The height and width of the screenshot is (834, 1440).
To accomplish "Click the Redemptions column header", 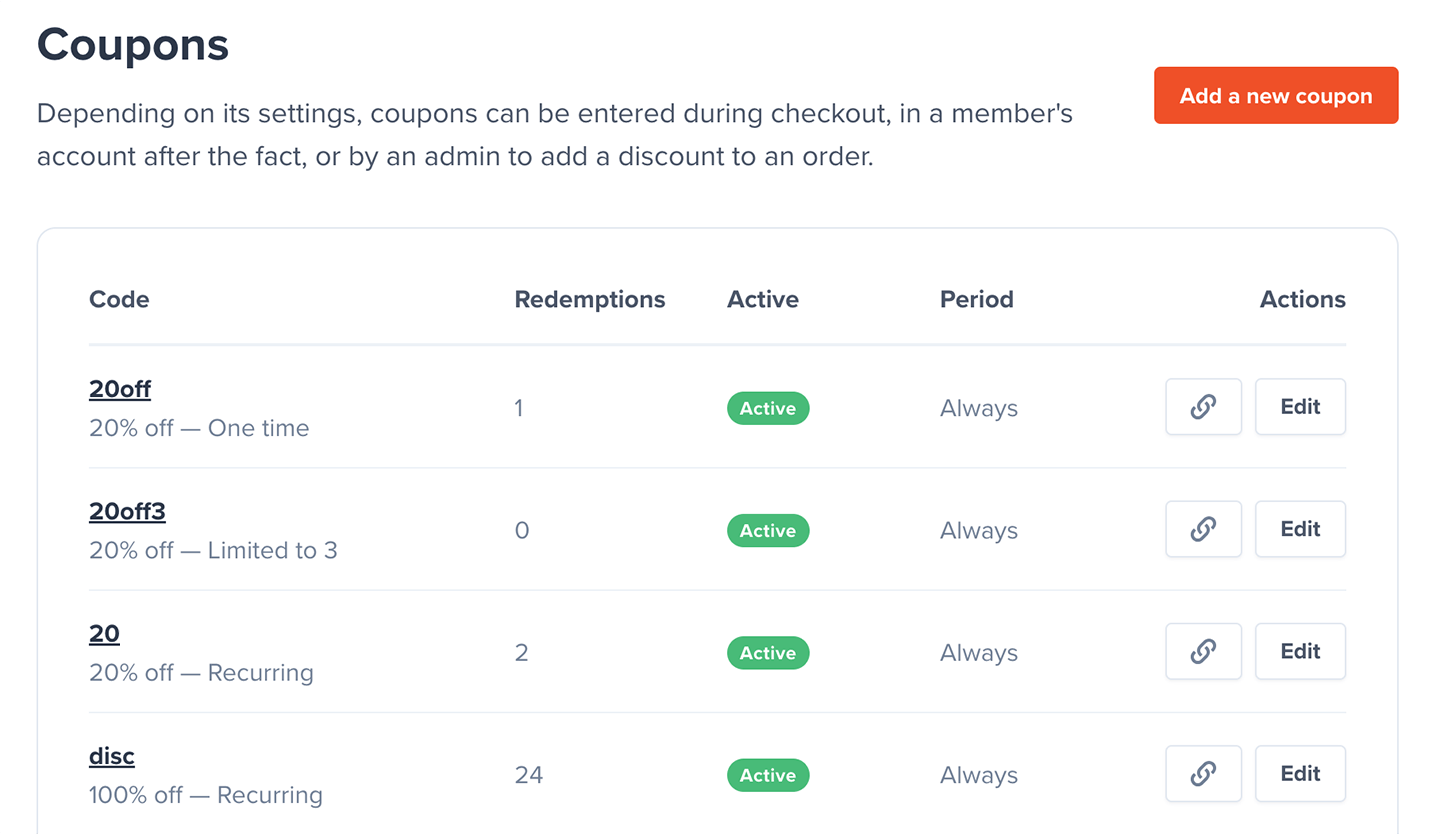I will [589, 299].
